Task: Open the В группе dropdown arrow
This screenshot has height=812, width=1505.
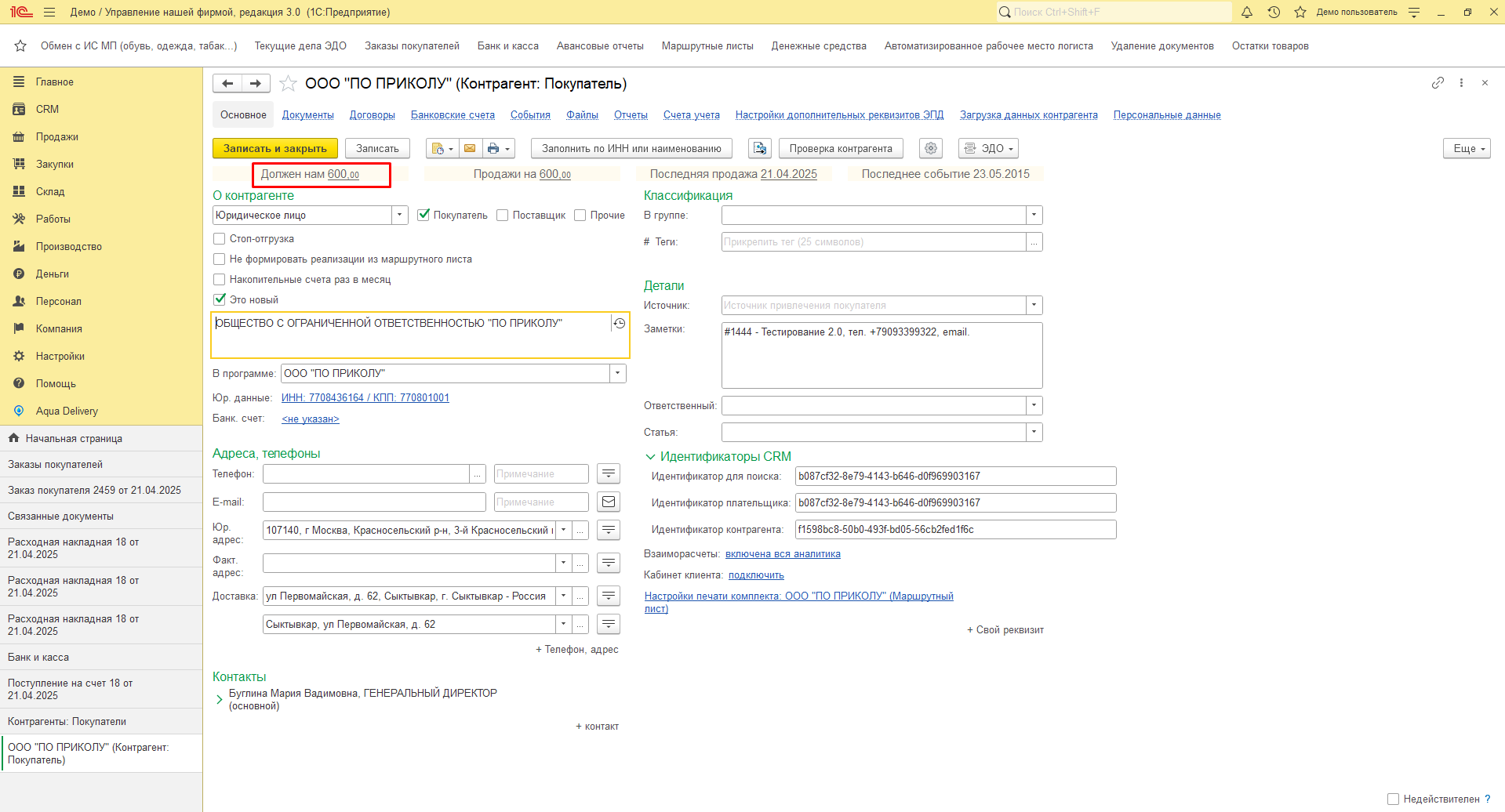Action: [x=1034, y=215]
